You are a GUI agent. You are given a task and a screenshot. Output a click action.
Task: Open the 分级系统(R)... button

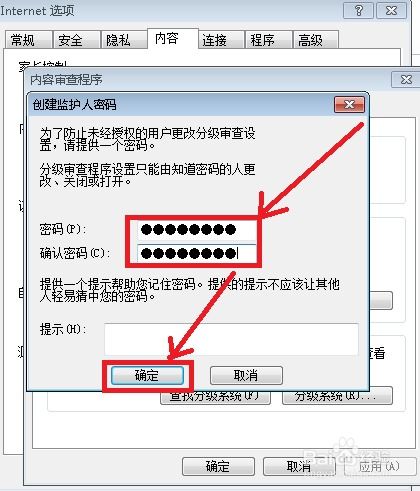point(337,396)
